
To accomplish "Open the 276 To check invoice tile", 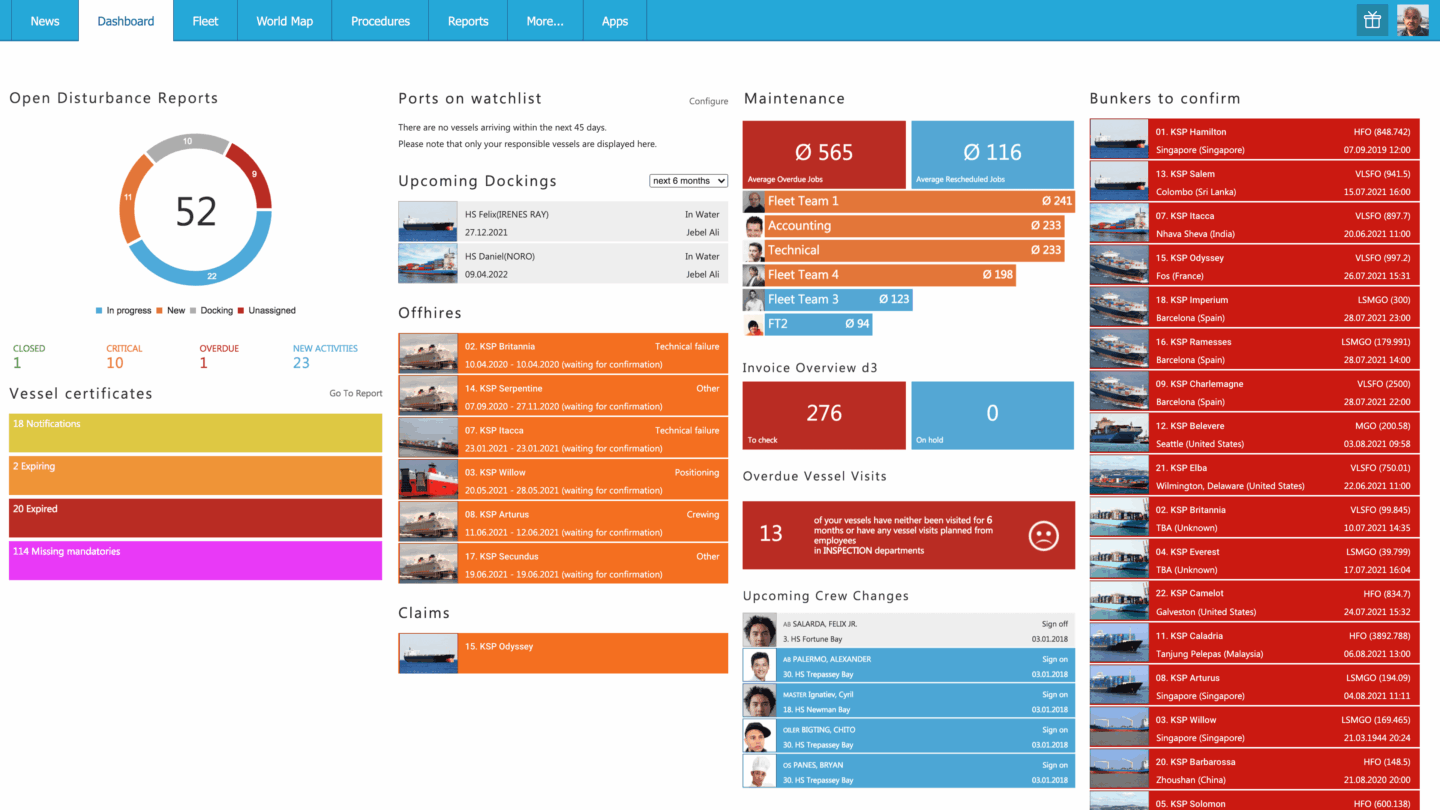I will pyautogui.click(x=824, y=414).
